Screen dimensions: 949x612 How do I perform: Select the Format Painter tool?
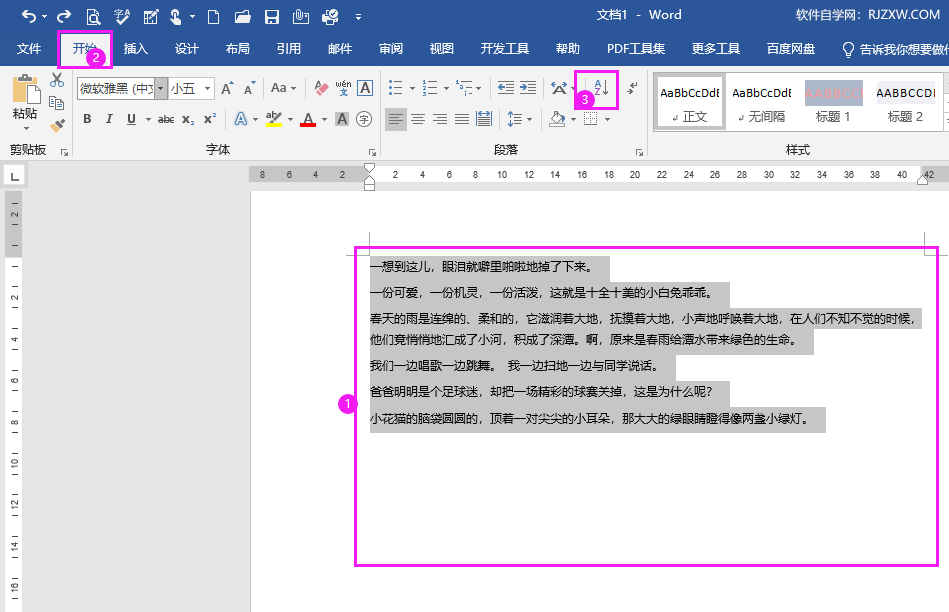[x=56, y=126]
